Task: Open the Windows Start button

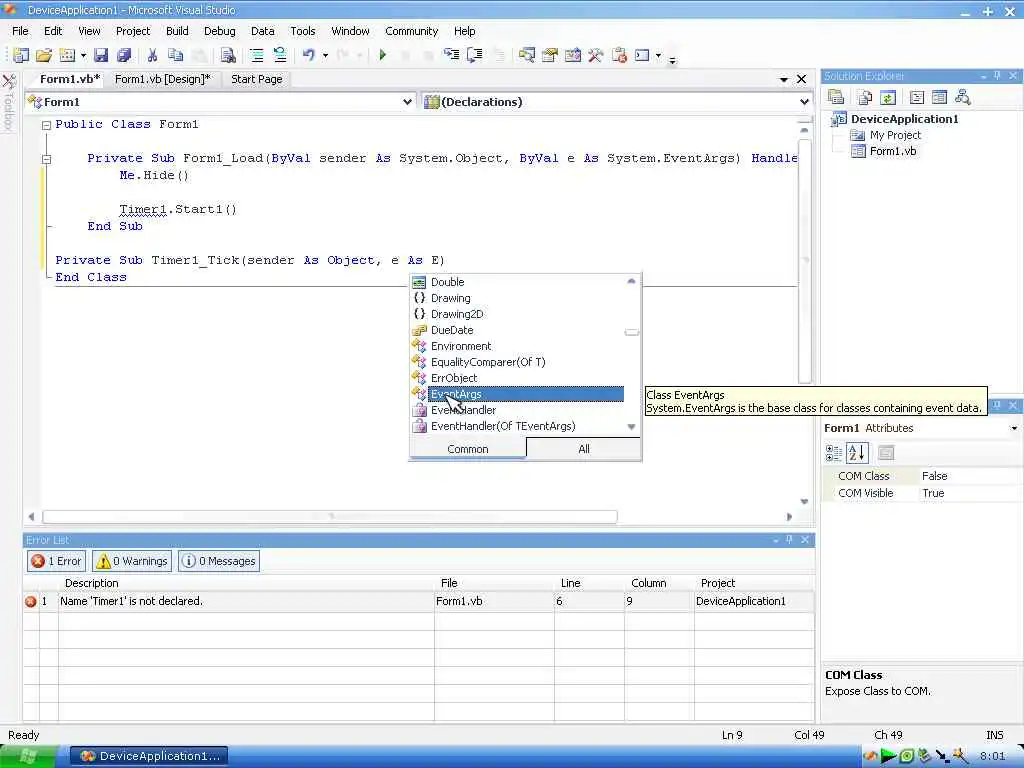Action: click(x=28, y=756)
